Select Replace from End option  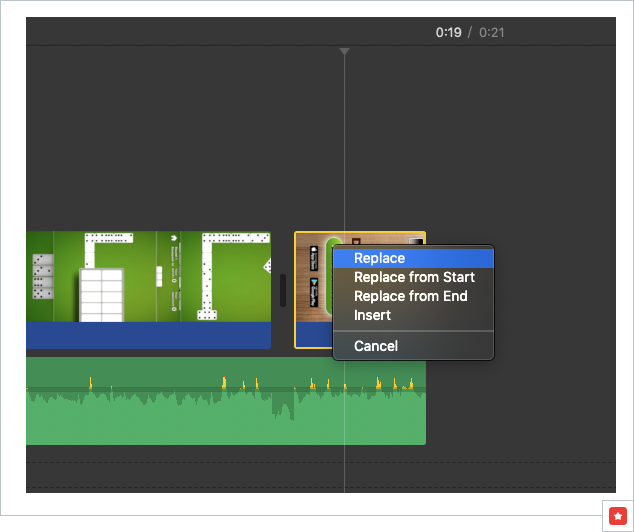pyautogui.click(x=410, y=296)
